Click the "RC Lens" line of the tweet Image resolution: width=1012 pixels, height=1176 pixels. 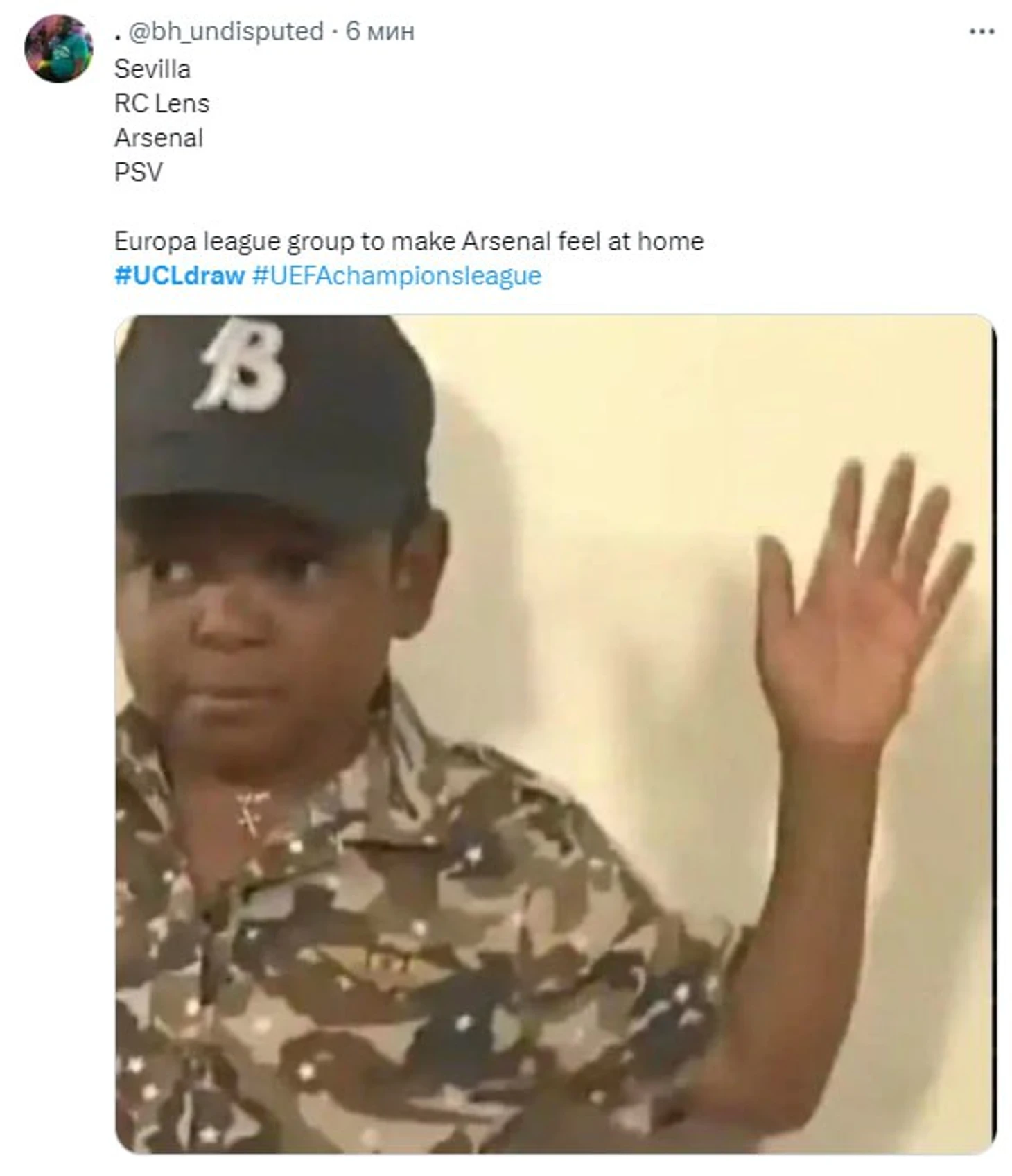point(162,103)
